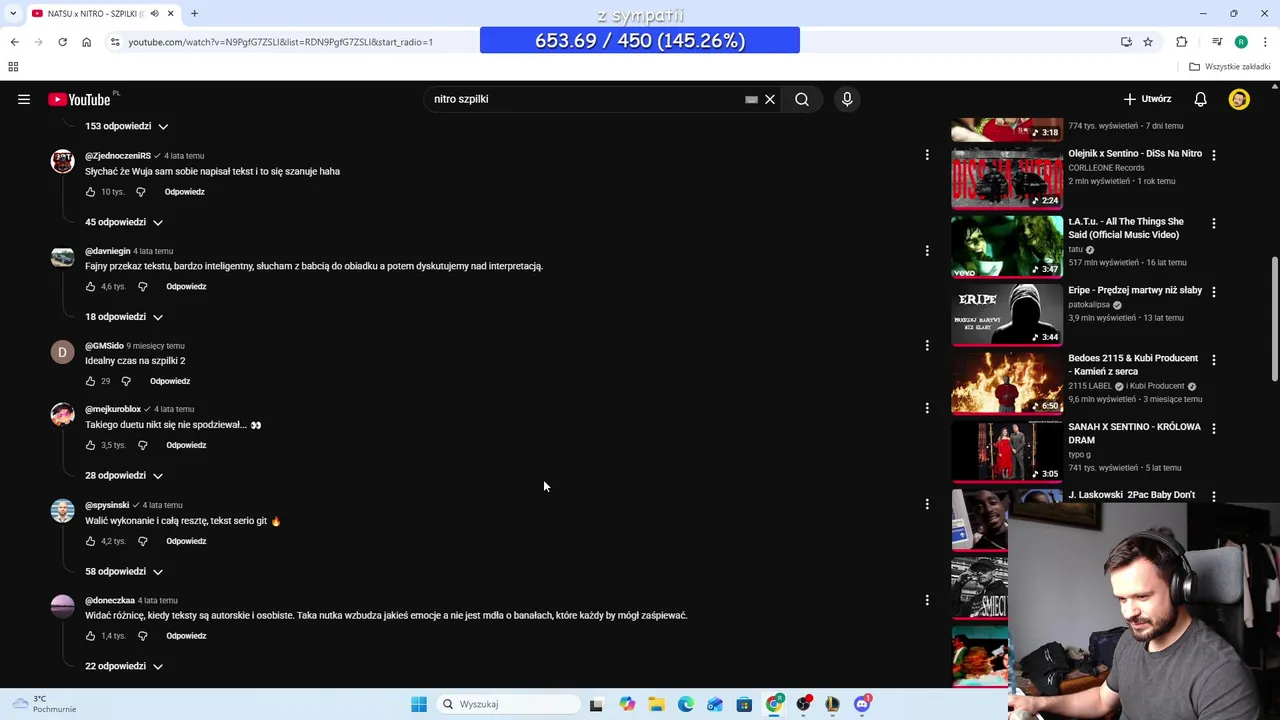This screenshot has height=720, width=1280.
Task: Like the @mejkuroblox comment
Action: pos(90,445)
